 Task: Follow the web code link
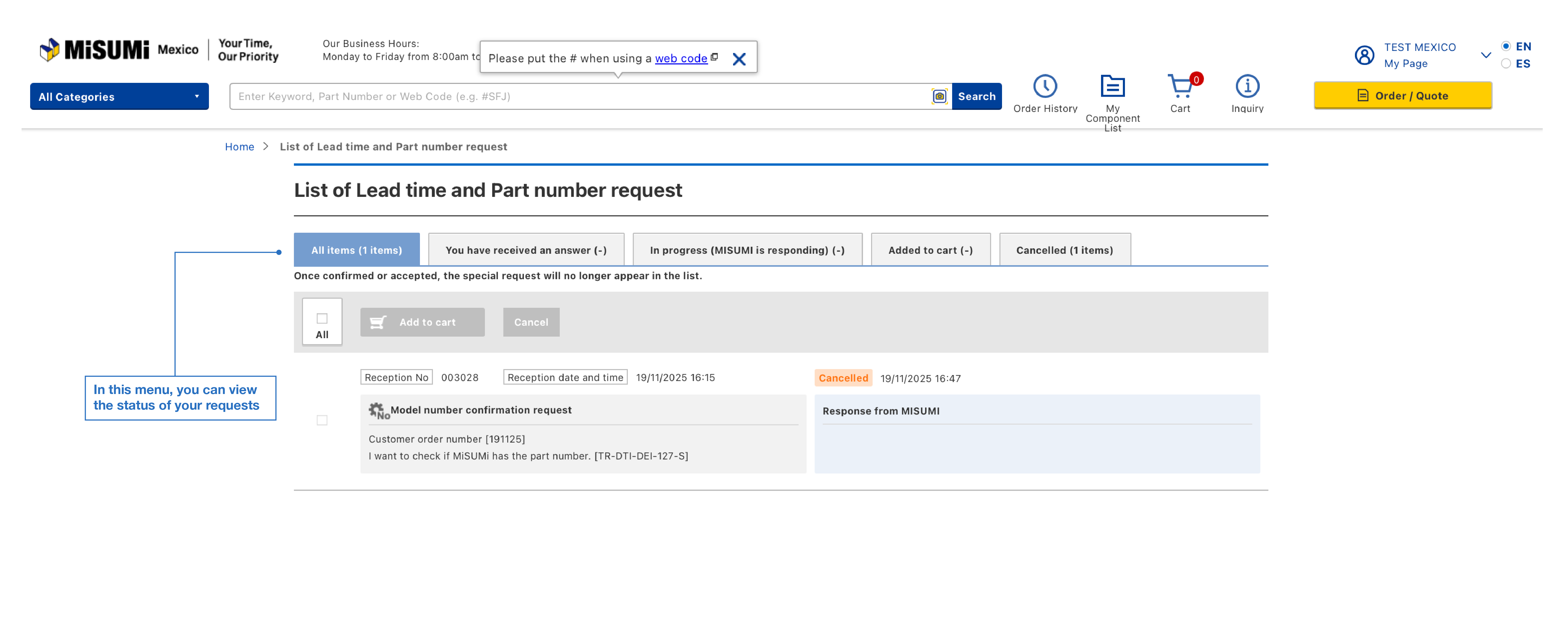[681, 58]
